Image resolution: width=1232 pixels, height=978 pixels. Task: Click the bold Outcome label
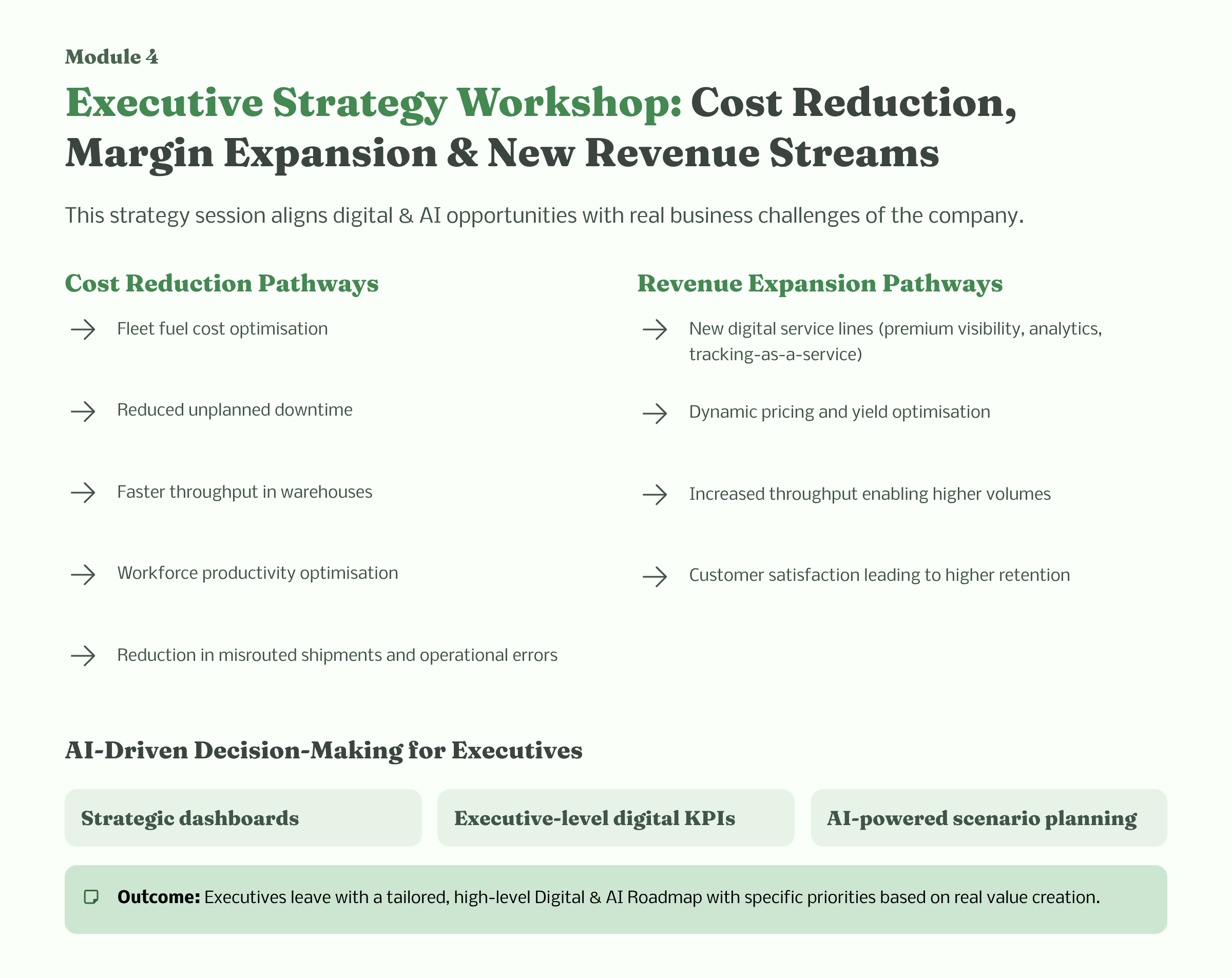point(158,897)
